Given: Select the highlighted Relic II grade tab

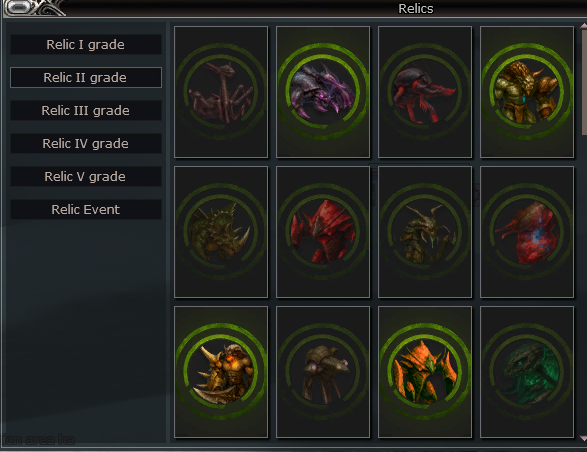Looking at the screenshot, I should (x=86, y=78).
